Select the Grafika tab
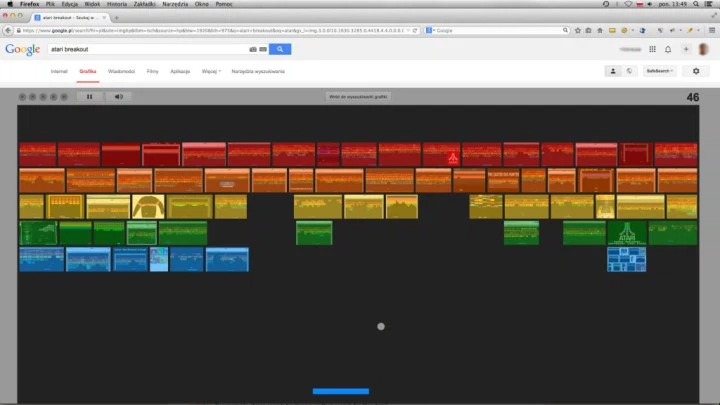Viewport: 720px width, 405px height. 88,72
